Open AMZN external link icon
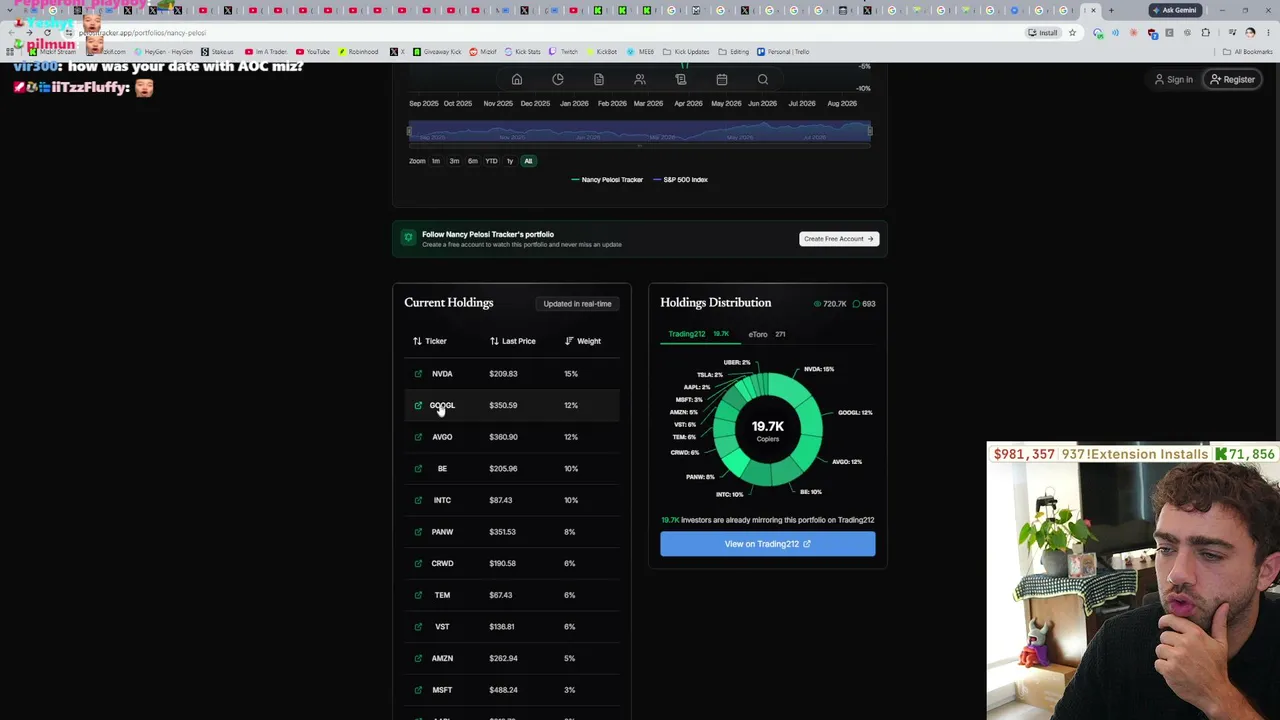Image resolution: width=1280 pixels, height=720 pixels. pyautogui.click(x=418, y=658)
